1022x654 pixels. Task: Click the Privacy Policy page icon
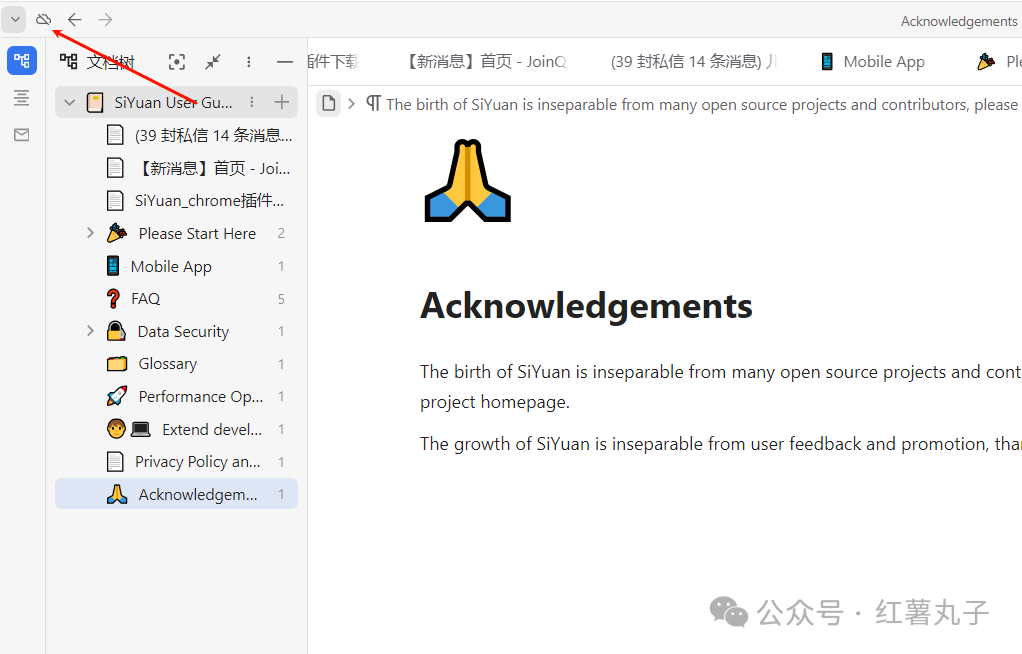click(115, 462)
